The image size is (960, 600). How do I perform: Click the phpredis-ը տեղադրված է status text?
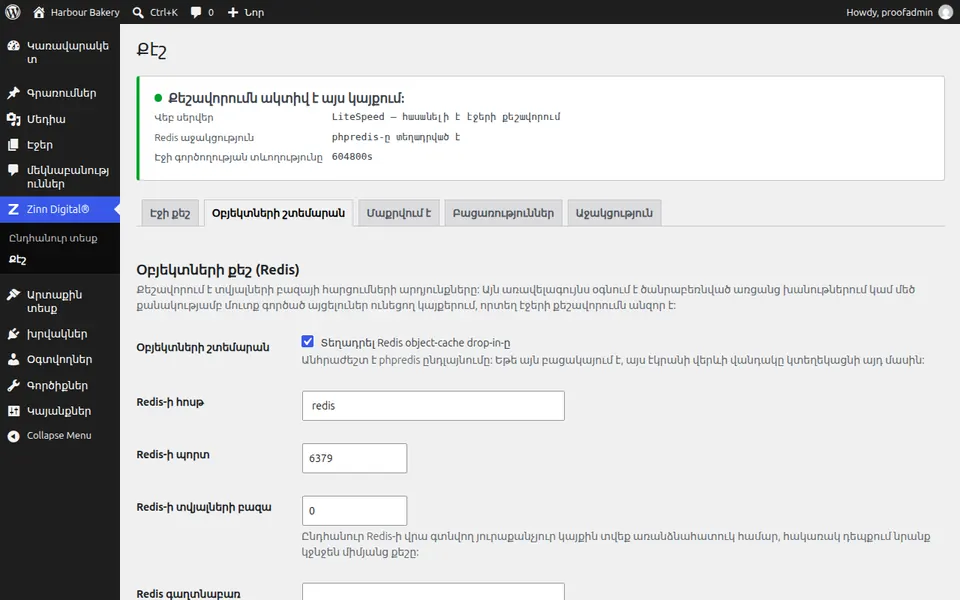click(x=396, y=137)
